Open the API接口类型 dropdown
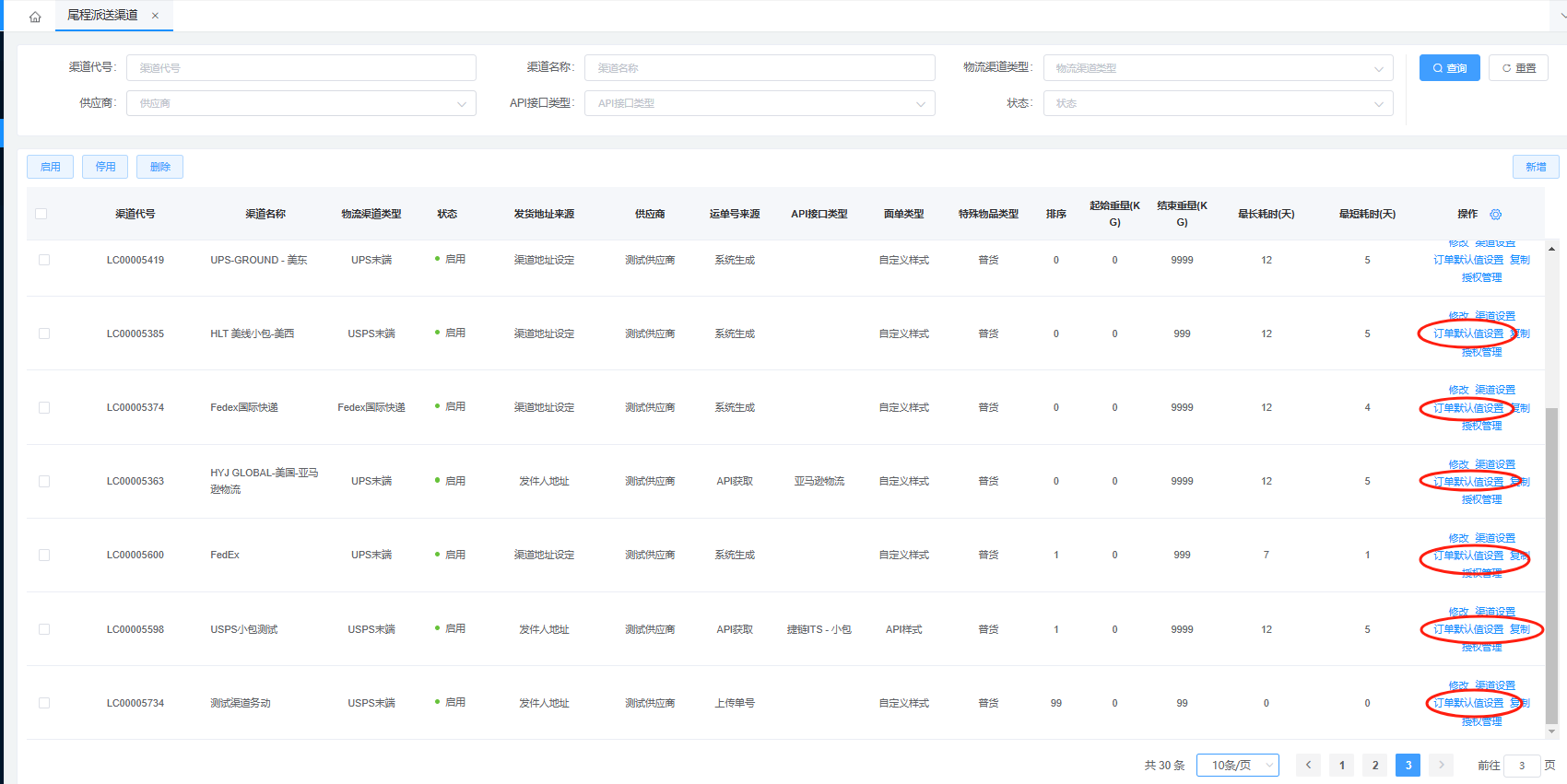This screenshot has width=1567, height=784. tap(760, 103)
